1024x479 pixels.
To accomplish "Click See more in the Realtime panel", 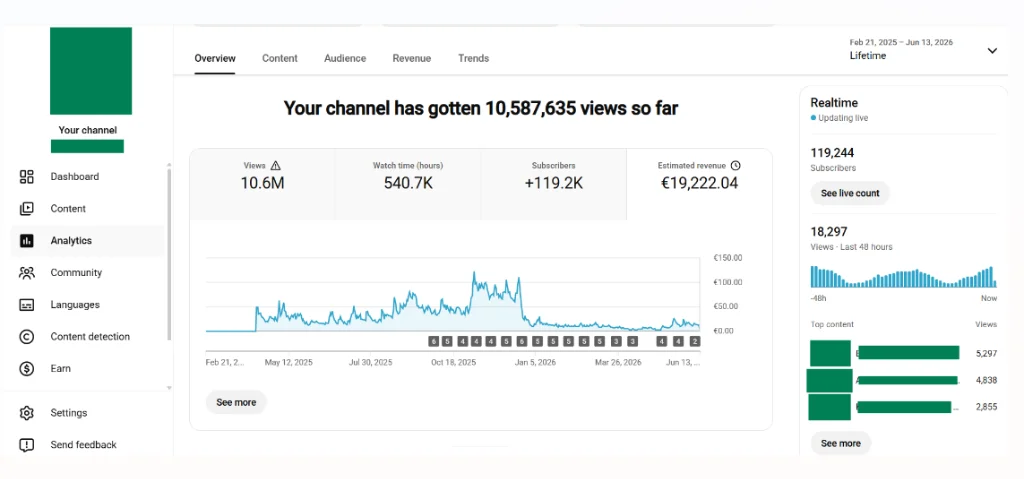I will click(840, 444).
